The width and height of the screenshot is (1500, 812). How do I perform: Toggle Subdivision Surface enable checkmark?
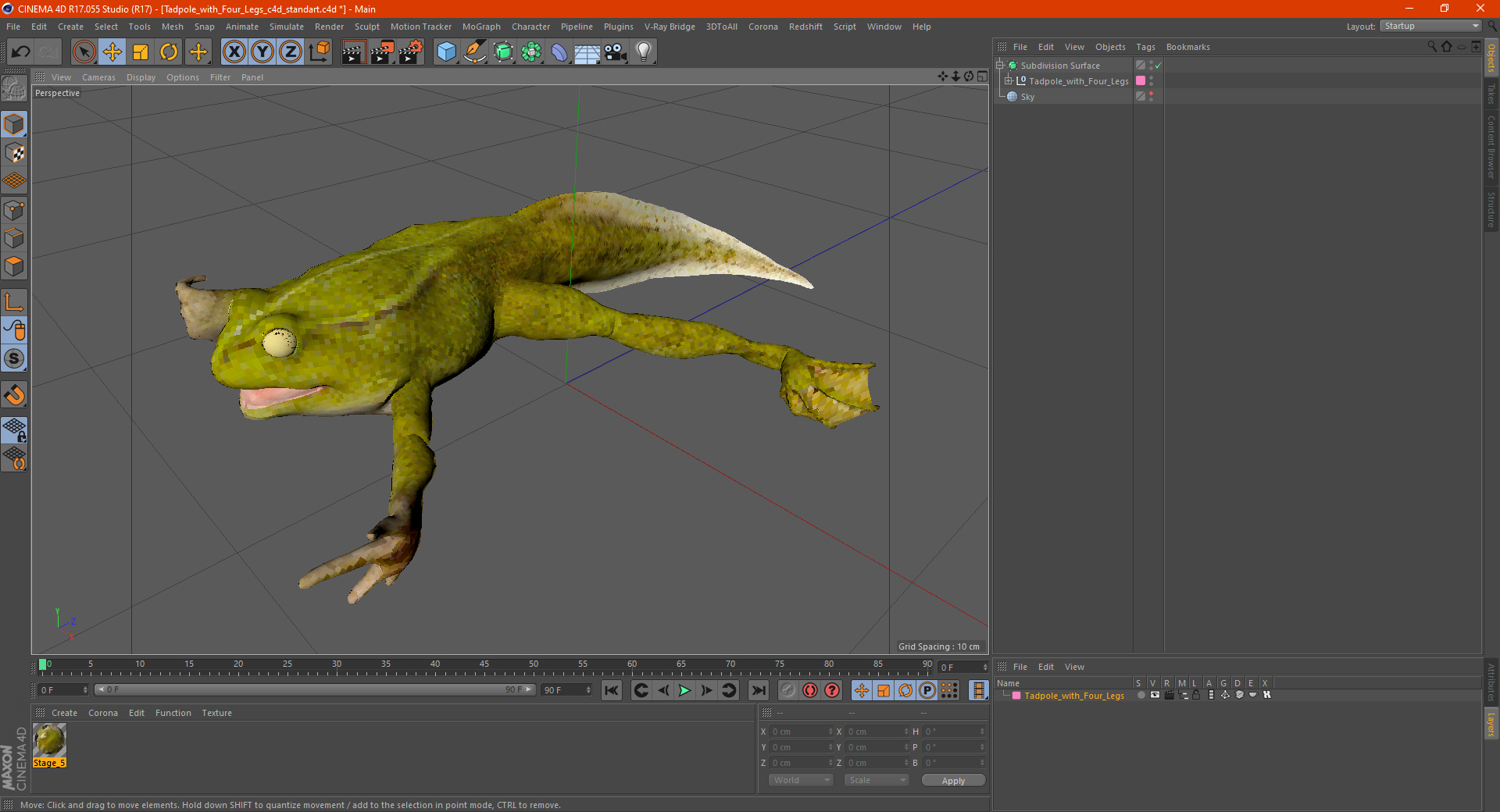coord(1159,66)
